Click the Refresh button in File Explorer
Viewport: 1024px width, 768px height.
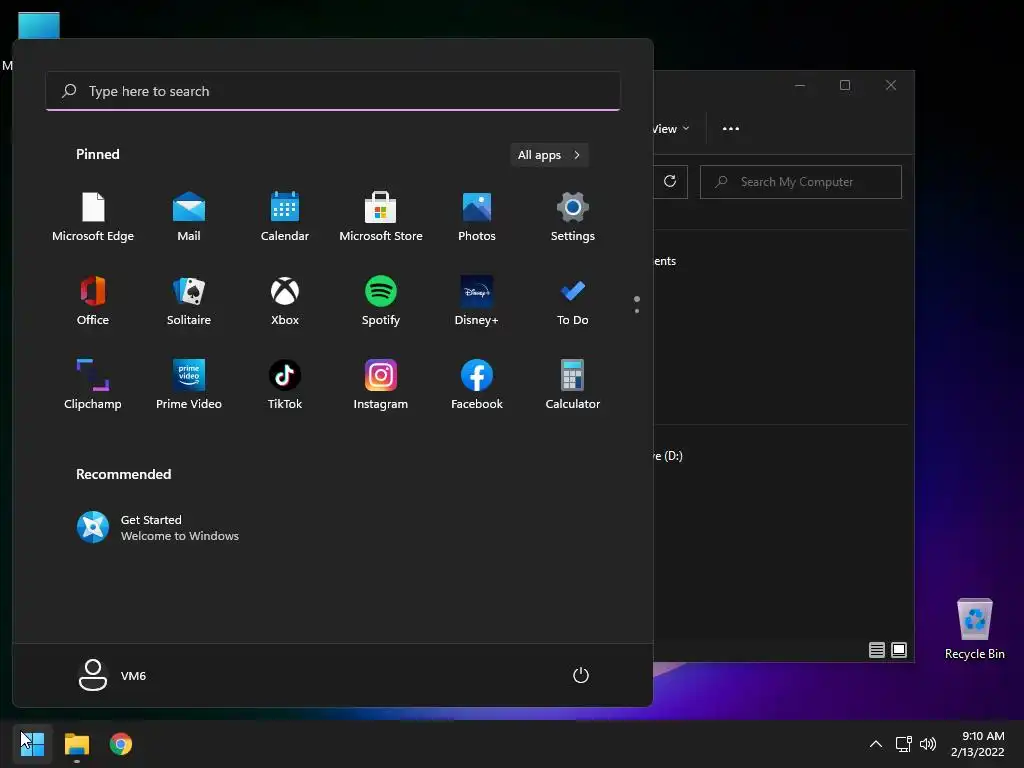coord(670,181)
